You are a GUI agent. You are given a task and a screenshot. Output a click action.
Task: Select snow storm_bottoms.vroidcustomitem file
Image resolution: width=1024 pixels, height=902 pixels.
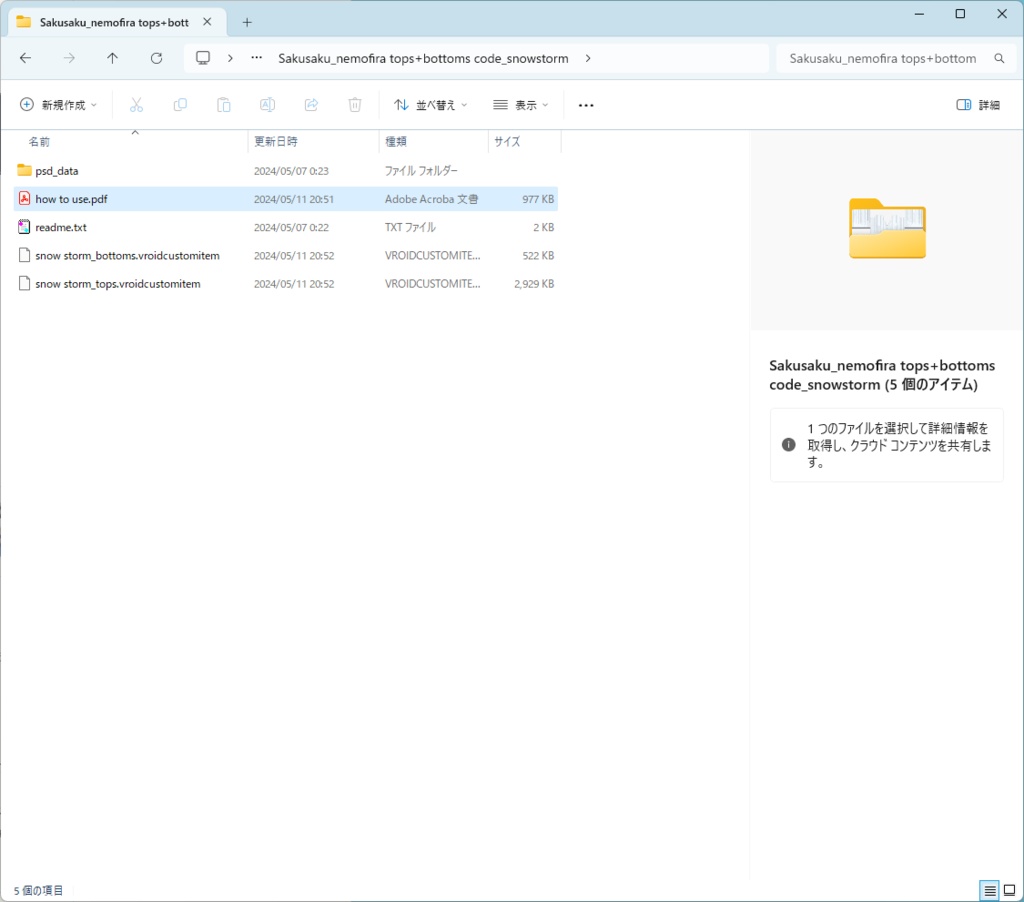(285, 255)
